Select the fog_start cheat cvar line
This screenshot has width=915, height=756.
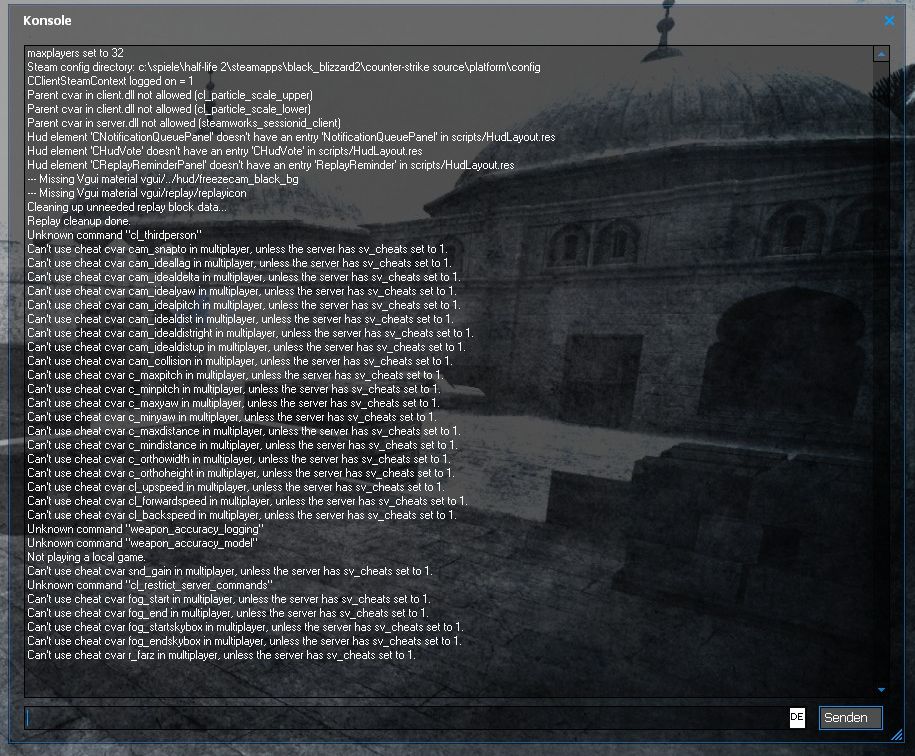click(x=228, y=599)
